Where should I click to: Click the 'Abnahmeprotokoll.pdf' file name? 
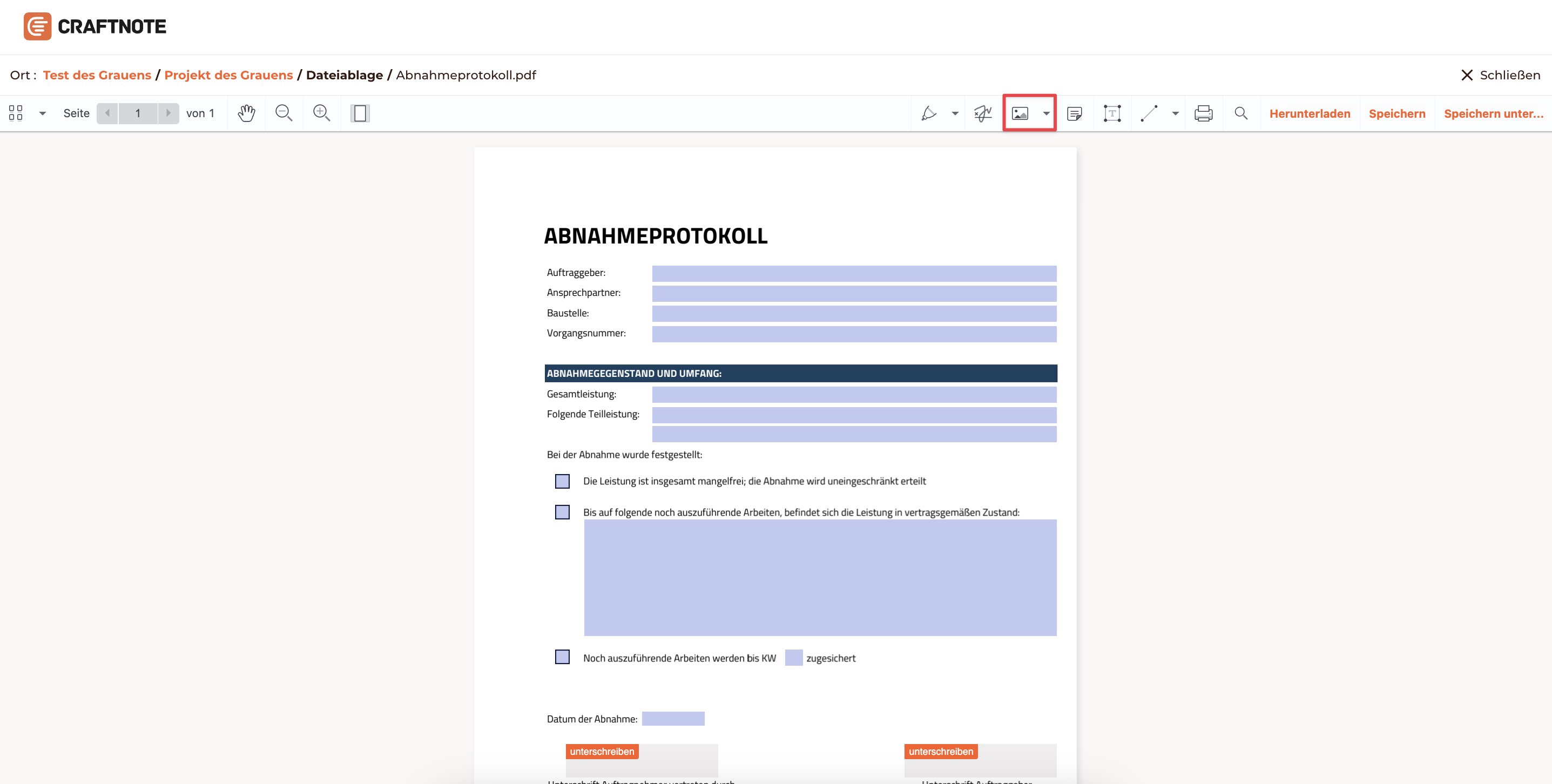point(465,75)
